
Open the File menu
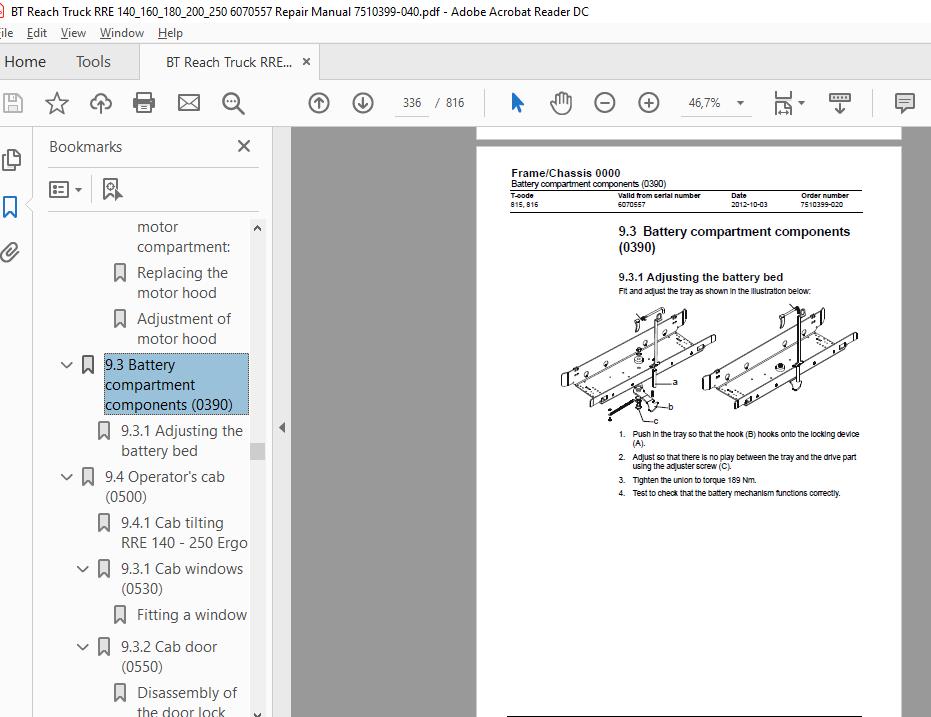coord(5,33)
